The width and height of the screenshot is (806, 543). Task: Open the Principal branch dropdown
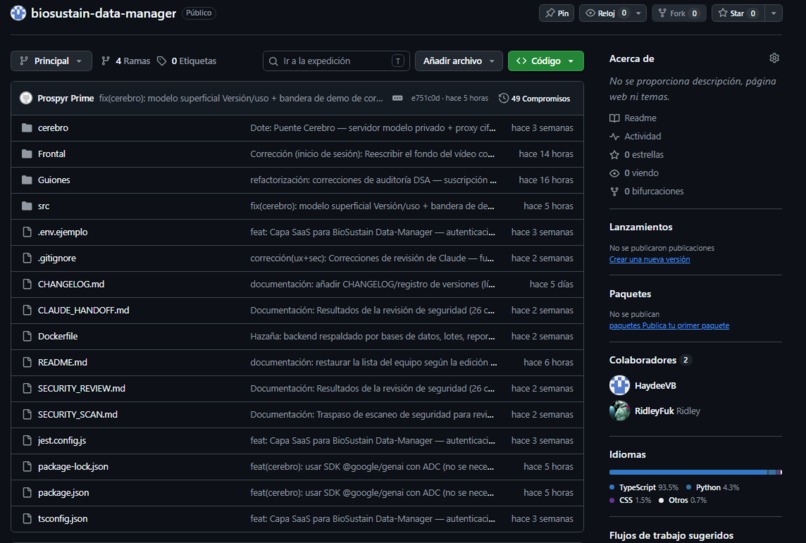click(x=51, y=61)
